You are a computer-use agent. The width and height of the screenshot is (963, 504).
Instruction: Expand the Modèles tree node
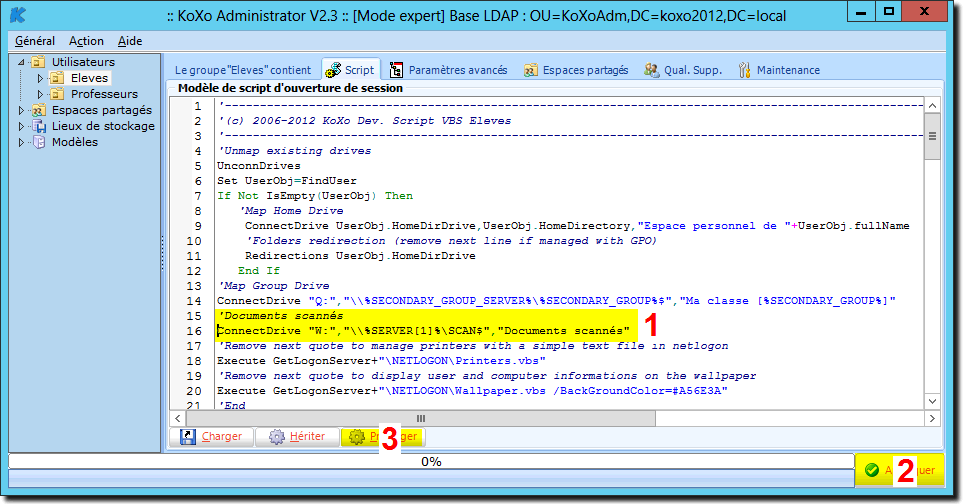coord(21,142)
